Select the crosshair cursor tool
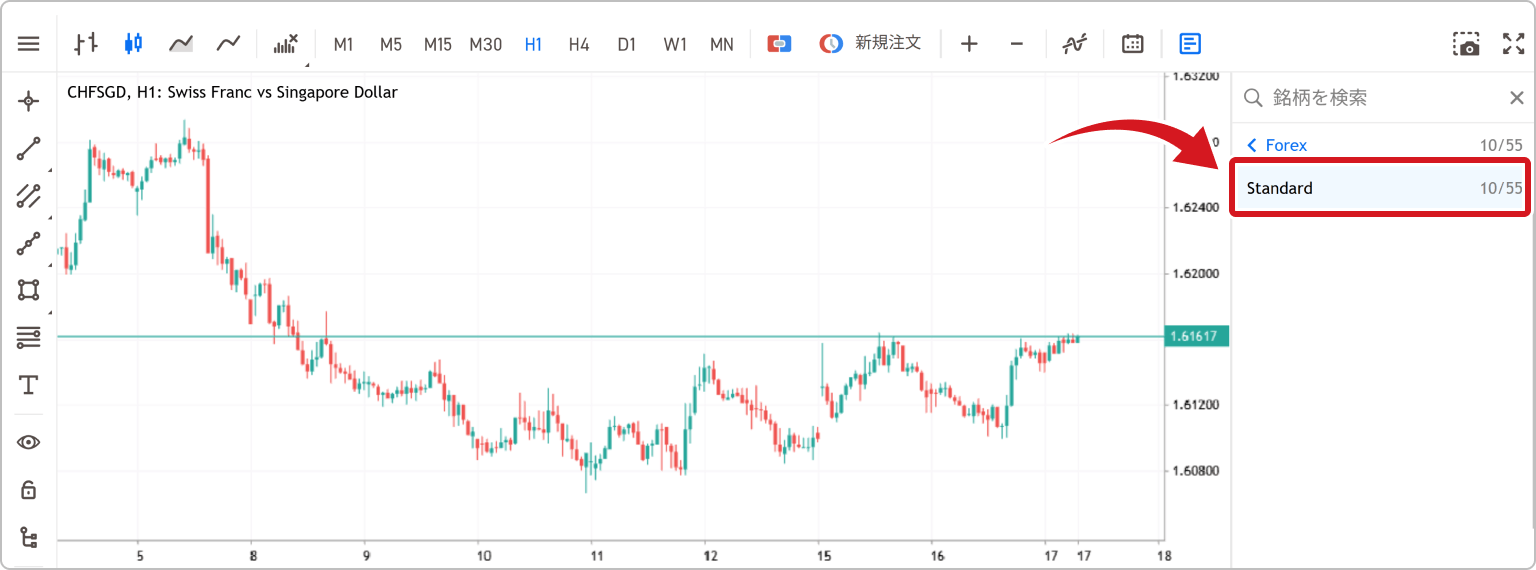This screenshot has width=1536, height=570. click(x=28, y=101)
